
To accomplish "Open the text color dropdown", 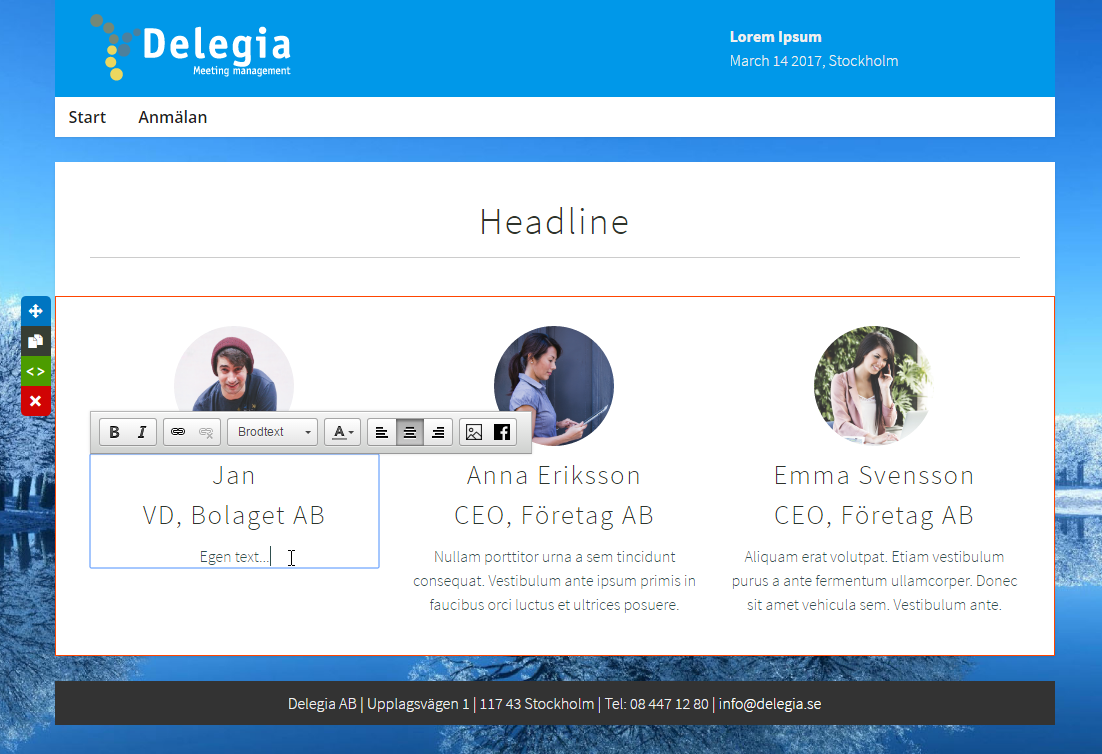I will (342, 432).
